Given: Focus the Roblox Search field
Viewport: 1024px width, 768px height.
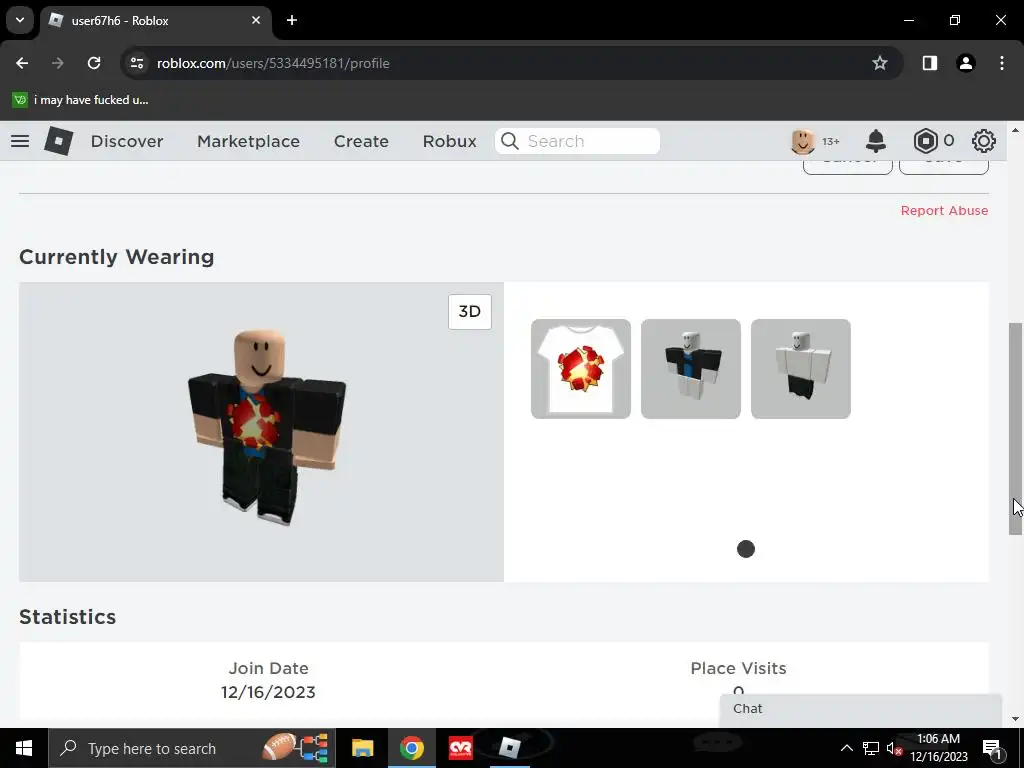Looking at the screenshot, I should (x=577, y=141).
